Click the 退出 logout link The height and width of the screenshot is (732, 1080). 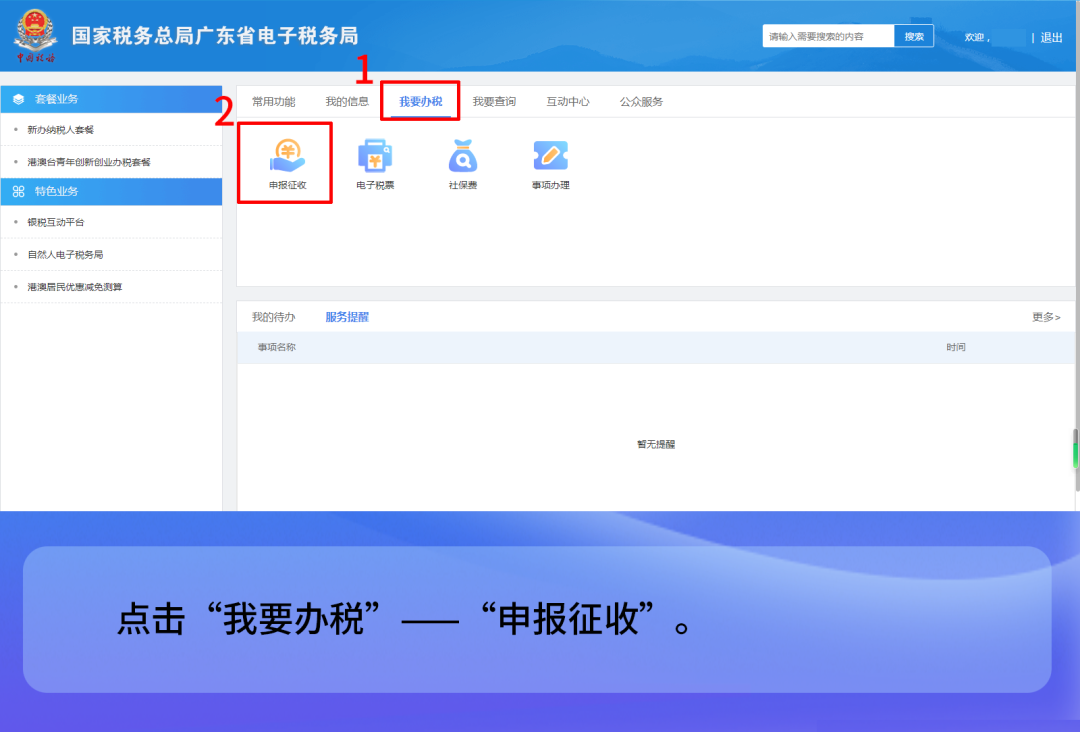[1051, 37]
